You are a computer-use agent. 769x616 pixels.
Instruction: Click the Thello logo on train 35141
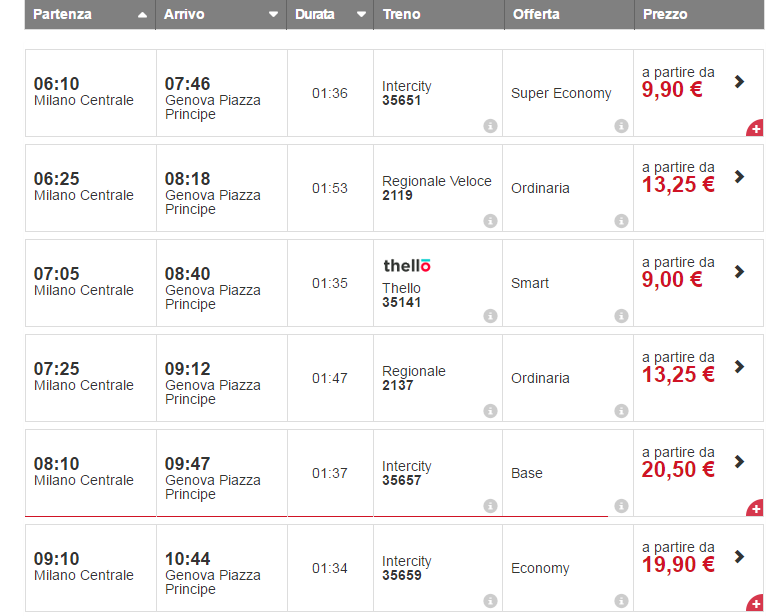[407, 266]
